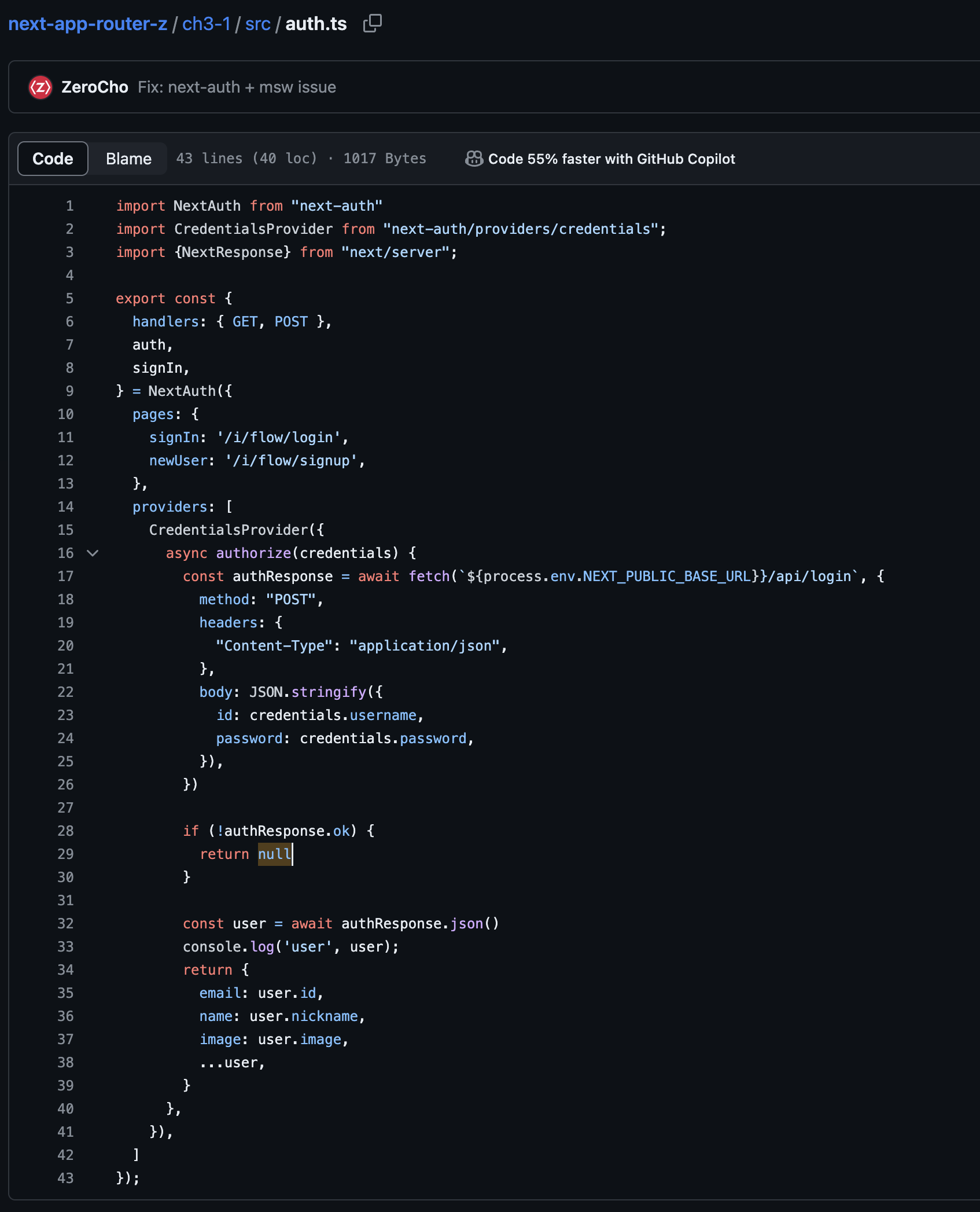Click 'NEXT_PUBLIC_BASE_URL' on line 17

tap(666, 576)
